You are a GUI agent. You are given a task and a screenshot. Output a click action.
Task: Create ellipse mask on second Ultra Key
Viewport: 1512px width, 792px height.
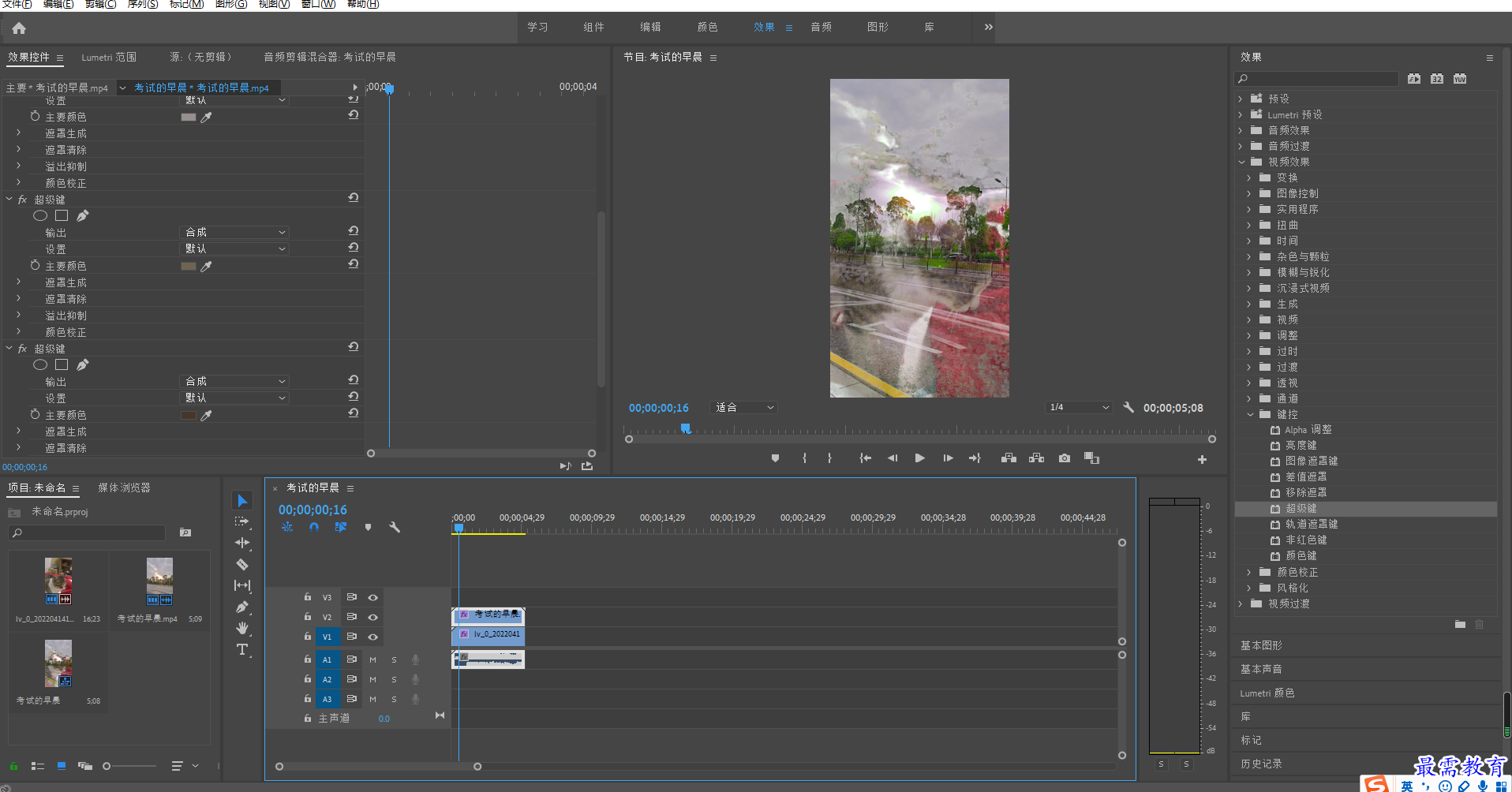point(40,215)
